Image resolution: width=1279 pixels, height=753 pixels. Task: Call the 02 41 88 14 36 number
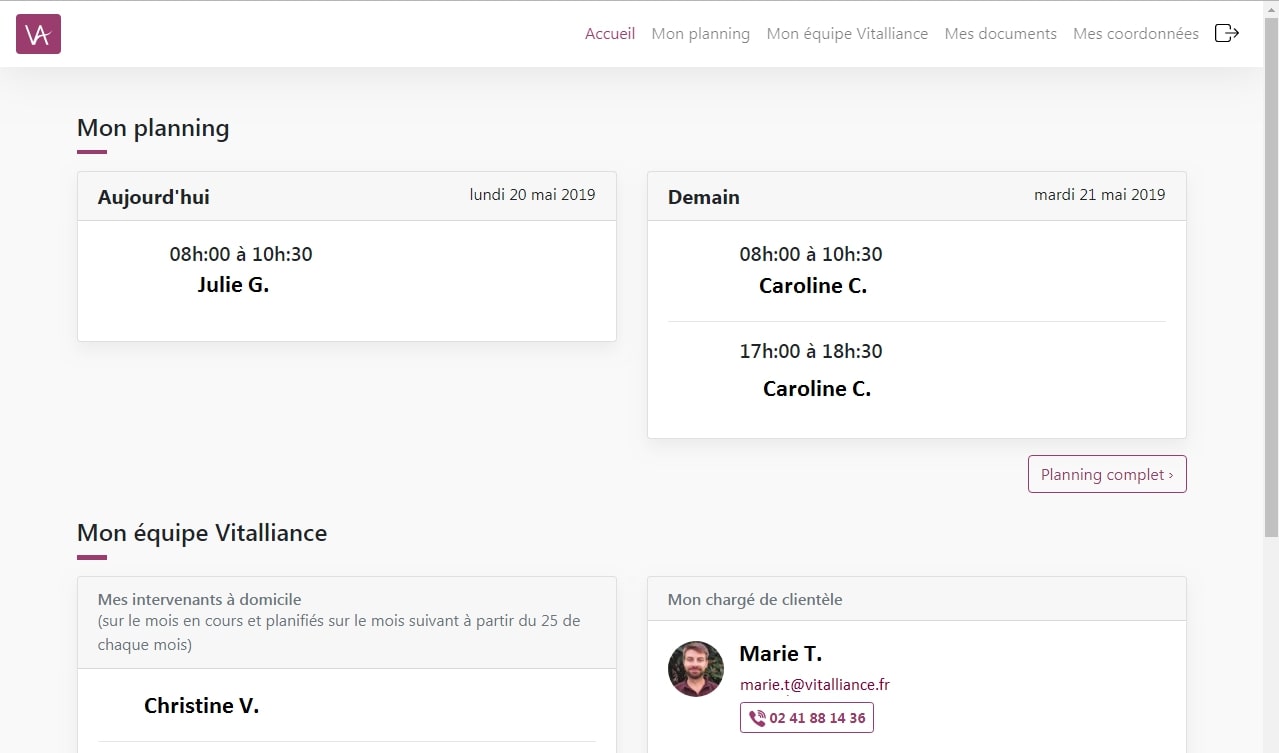(806, 717)
